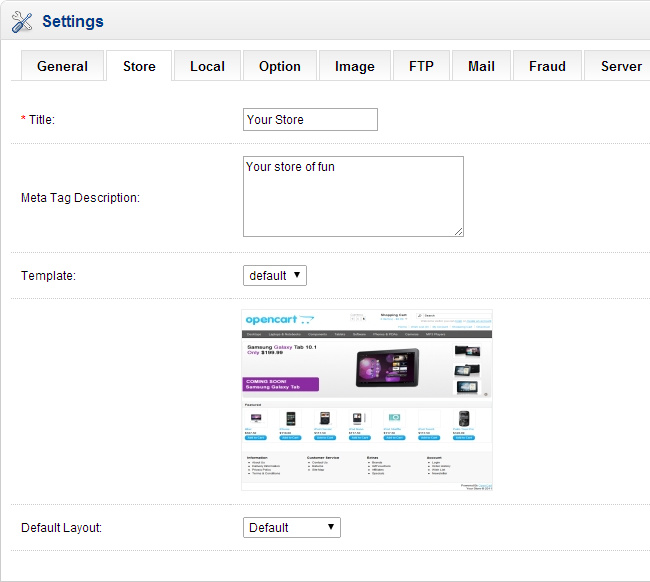The width and height of the screenshot is (650, 582).
Task: Click the Settings wrench and screwdriver icon
Action: point(22,21)
